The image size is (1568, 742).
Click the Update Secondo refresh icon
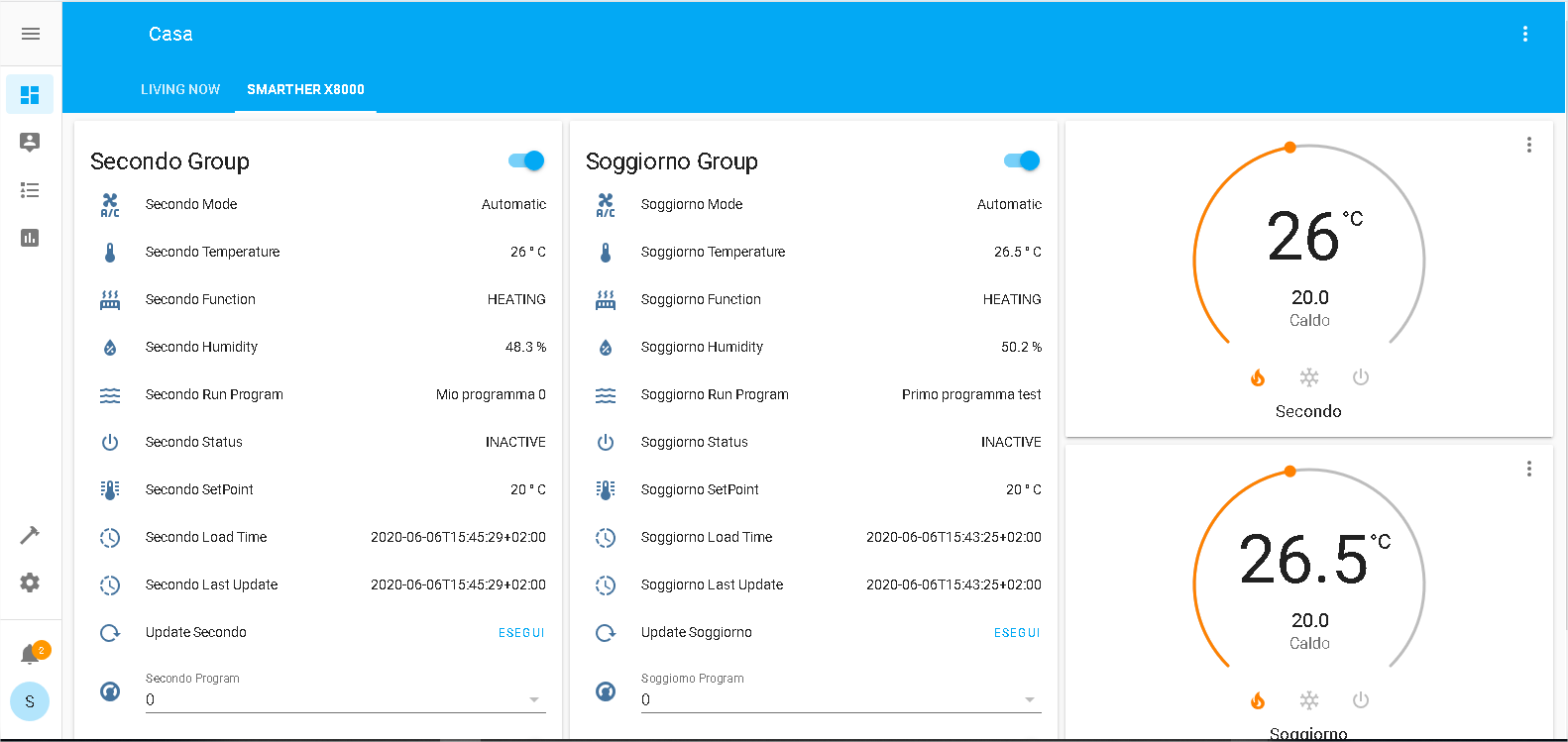110,633
